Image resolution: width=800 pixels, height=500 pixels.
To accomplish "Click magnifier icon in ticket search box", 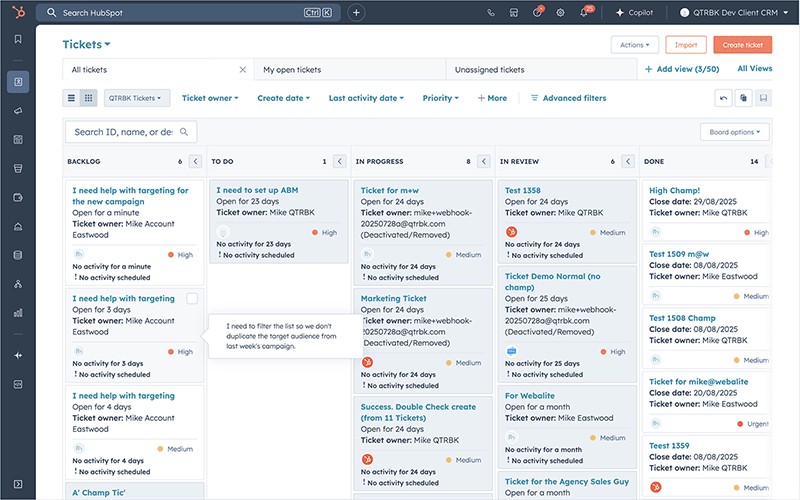I will tap(184, 132).
